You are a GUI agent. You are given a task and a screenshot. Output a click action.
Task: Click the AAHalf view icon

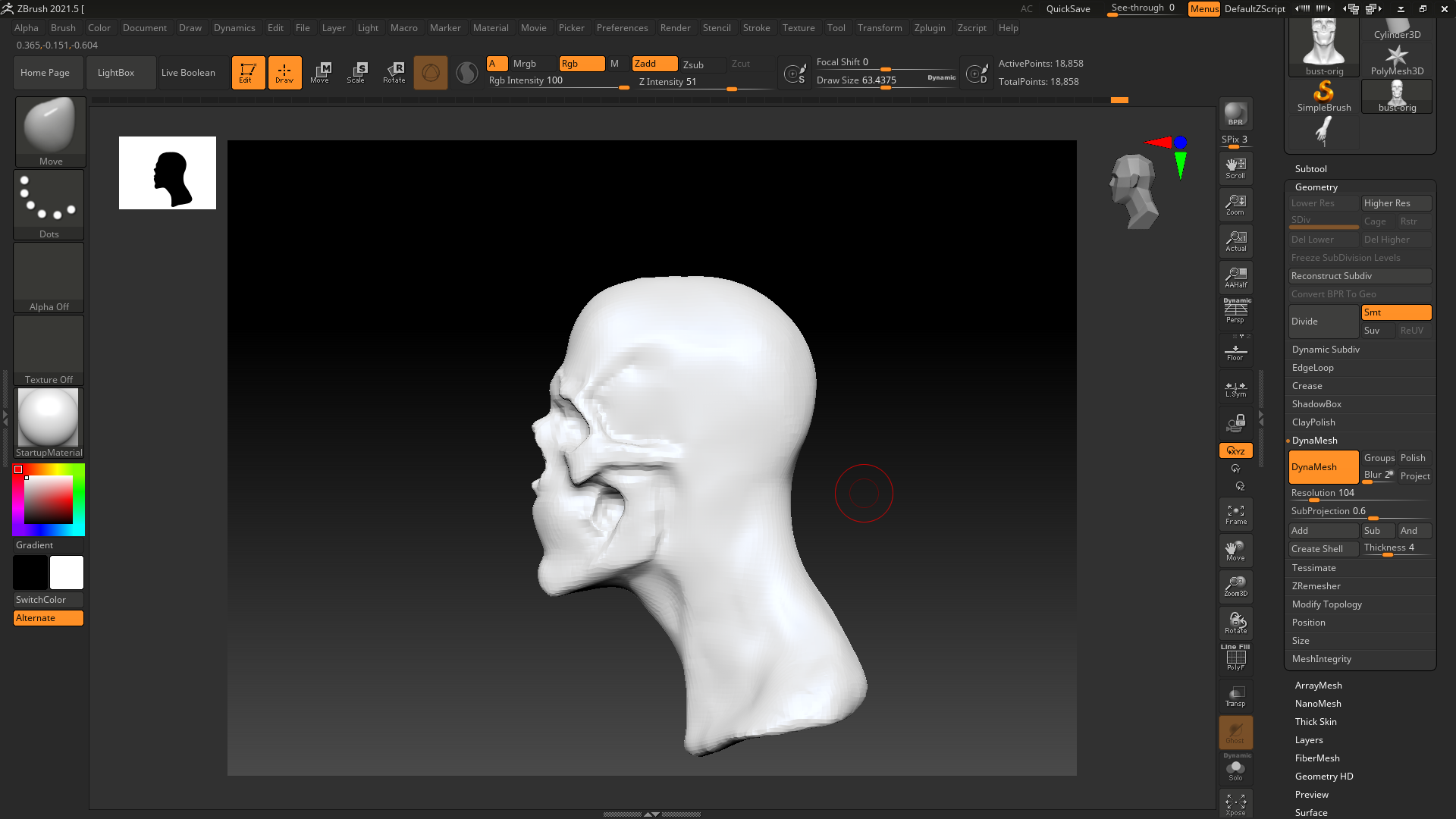tap(1235, 278)
